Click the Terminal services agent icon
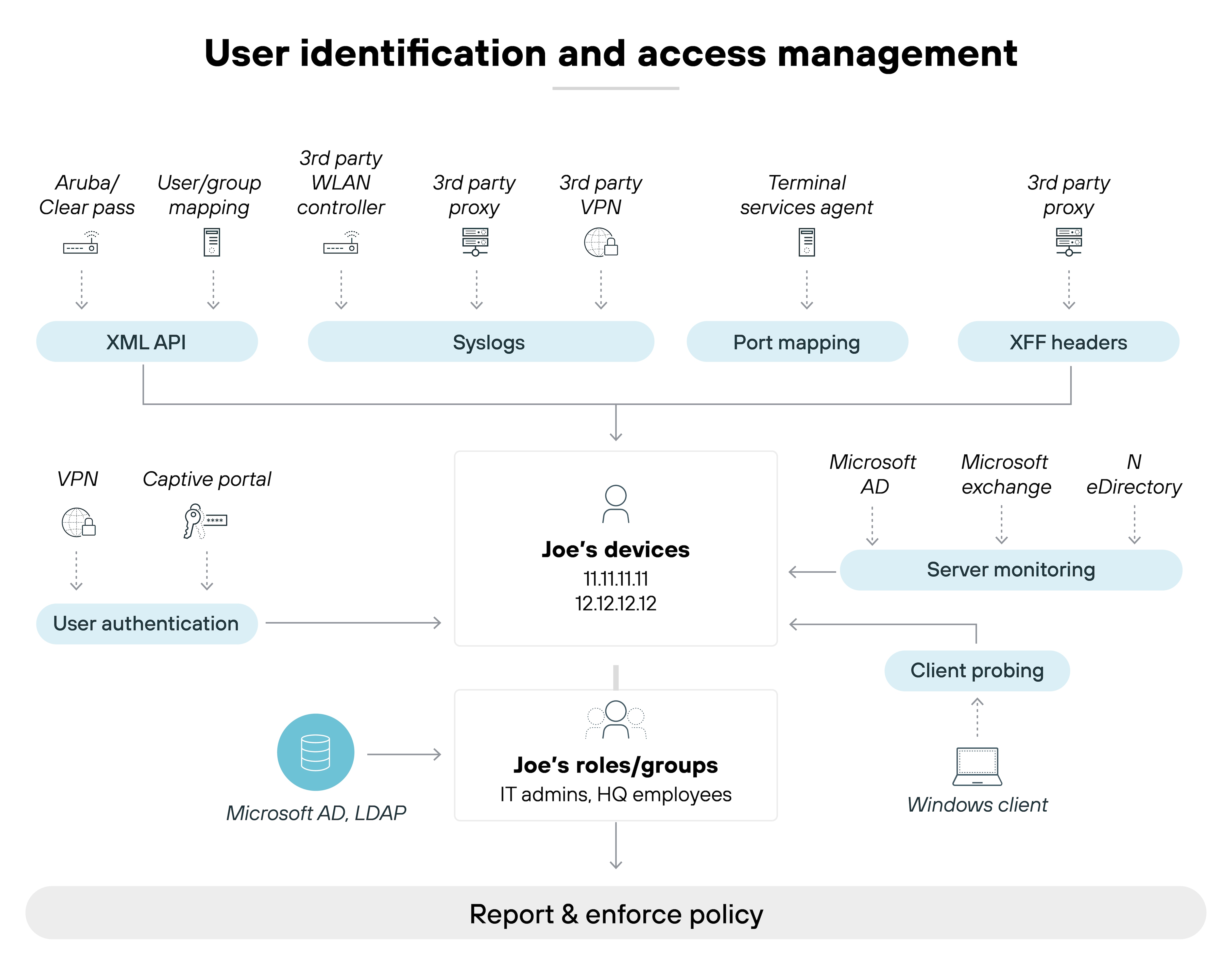The image size is (1232, 957). point(807,242)
